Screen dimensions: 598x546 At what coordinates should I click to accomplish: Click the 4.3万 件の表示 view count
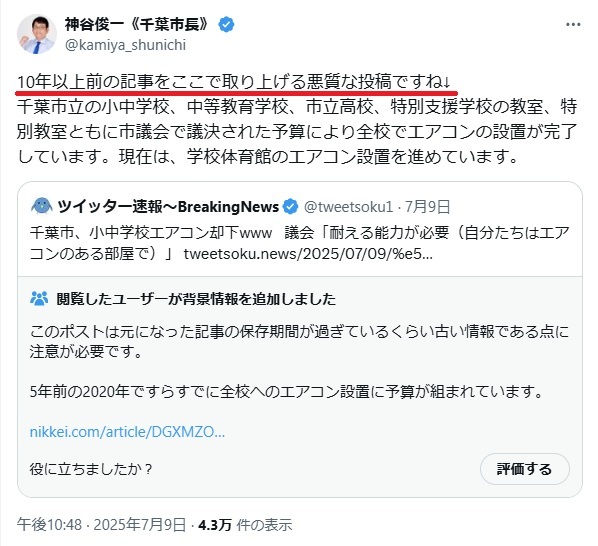pos(245,525)
